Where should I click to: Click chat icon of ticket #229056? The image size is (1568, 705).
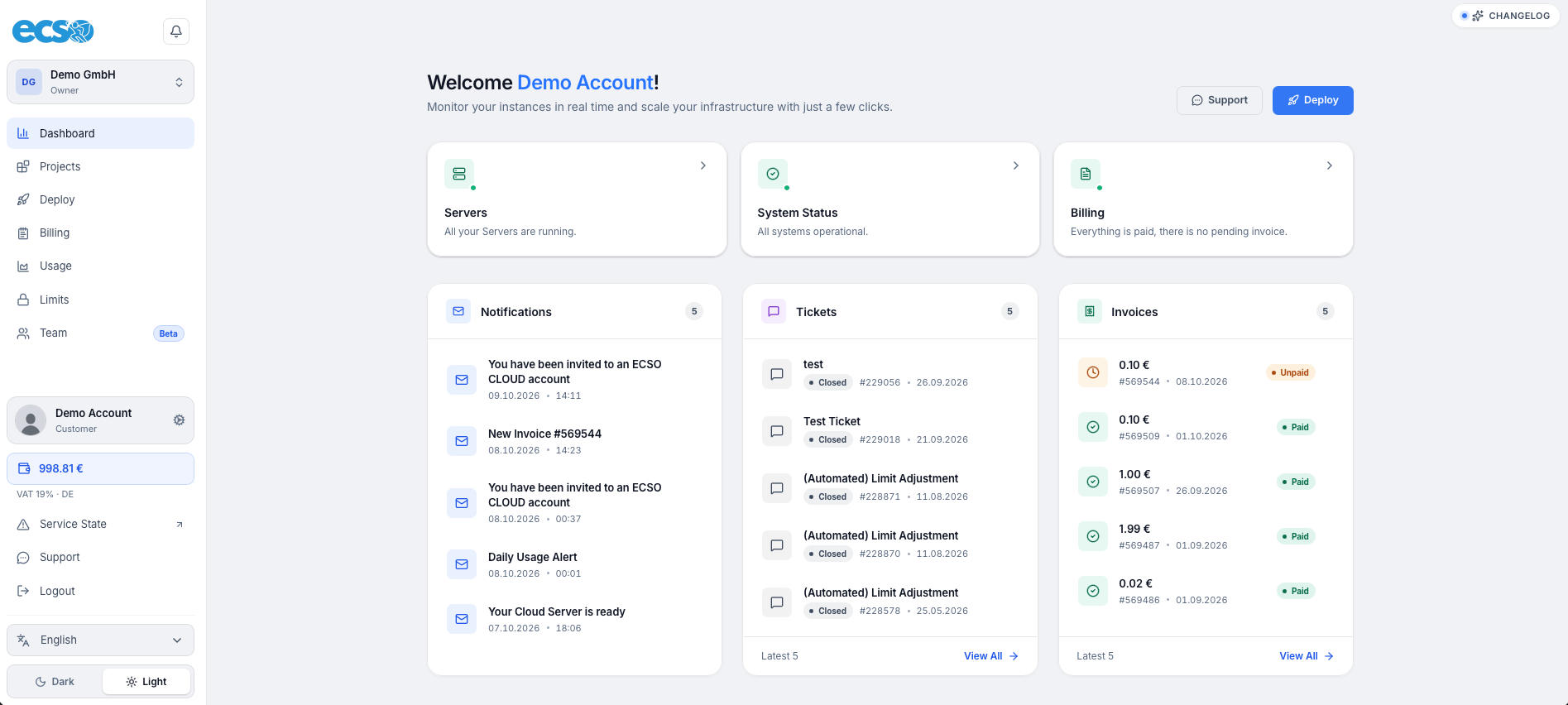(x=777, y=374)
